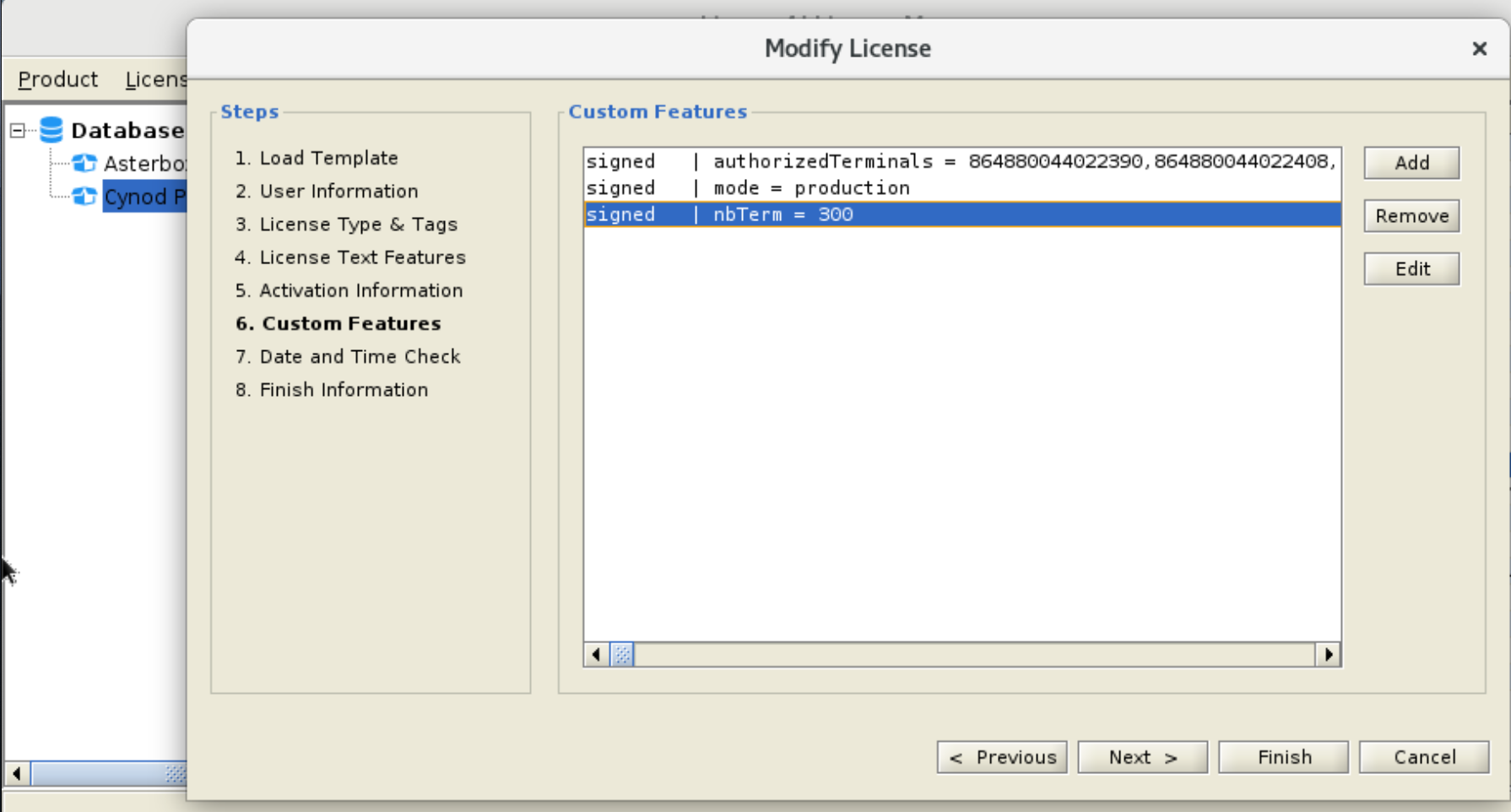Image resolution: width=1511 pixels, height=812 pixels.
Task: Select the authorizedTerminals feature row
Action: (x=961, y=161)
